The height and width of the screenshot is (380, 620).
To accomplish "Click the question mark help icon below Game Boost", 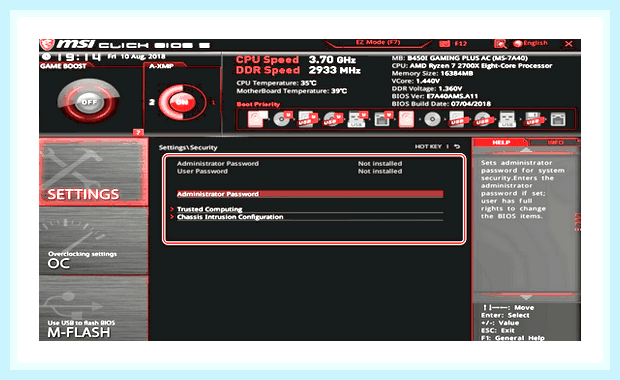I will [138, 132].
